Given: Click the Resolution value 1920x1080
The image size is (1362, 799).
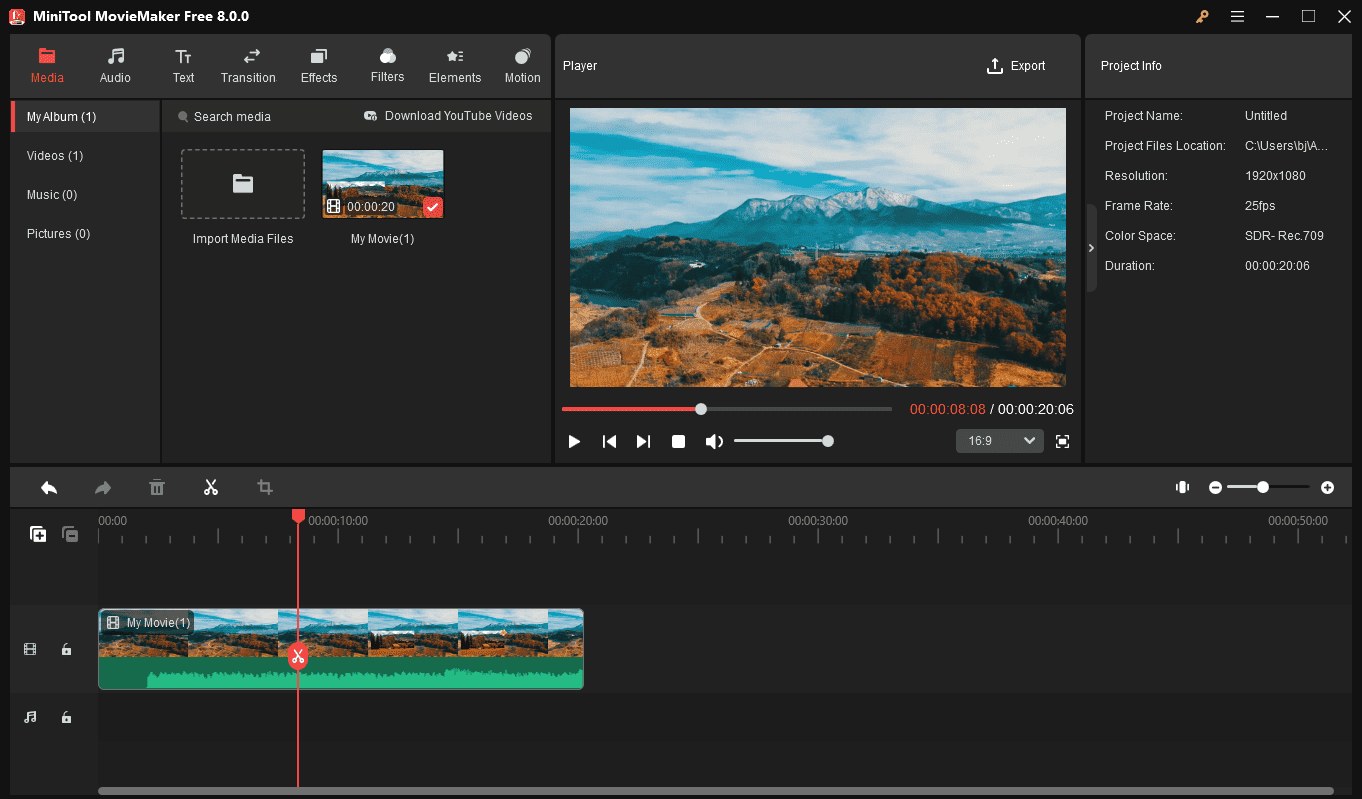Looking at the screenshot, I should [1275, 176].
